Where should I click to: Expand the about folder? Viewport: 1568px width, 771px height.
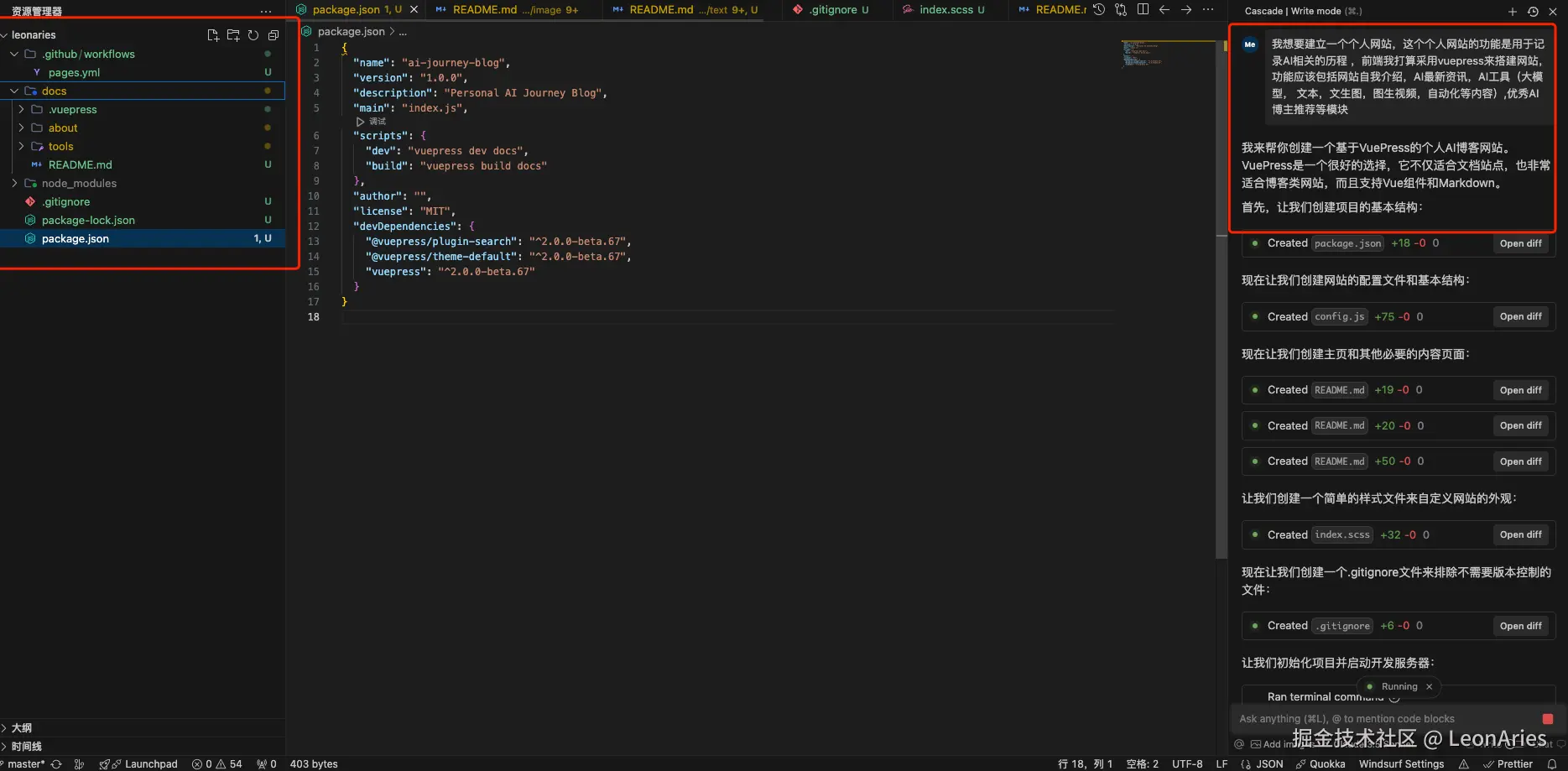pos(21,128)
